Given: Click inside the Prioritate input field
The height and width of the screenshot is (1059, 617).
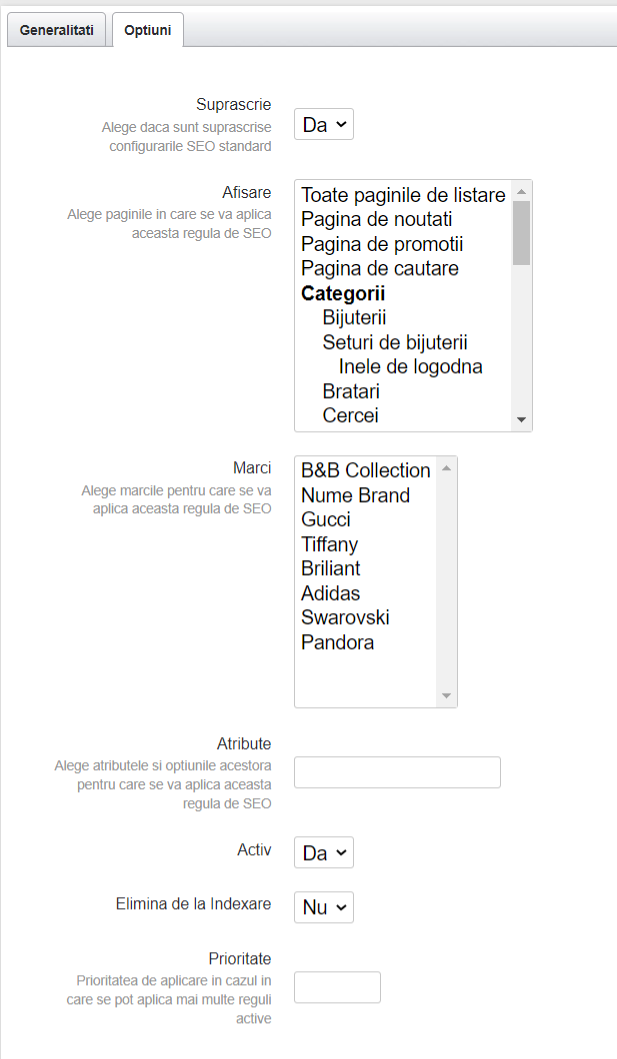Looking at the screenshot, I should [337, 987].
